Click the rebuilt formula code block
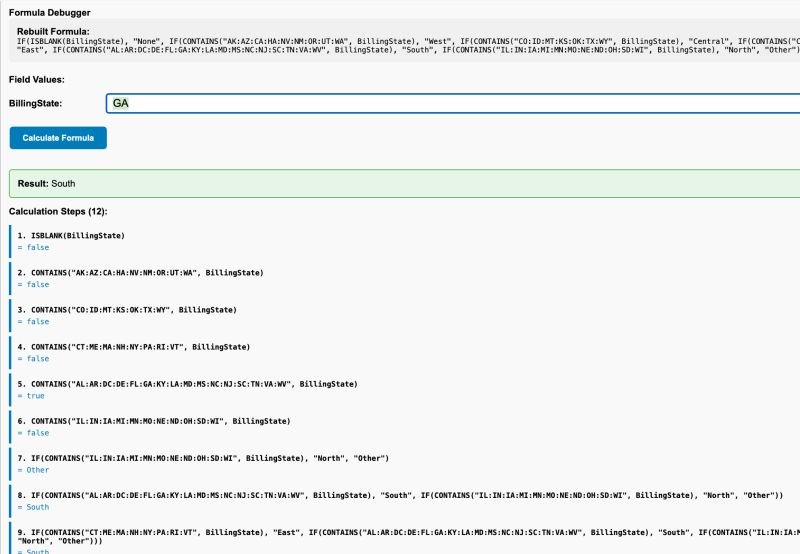 [x=408, y=45]
